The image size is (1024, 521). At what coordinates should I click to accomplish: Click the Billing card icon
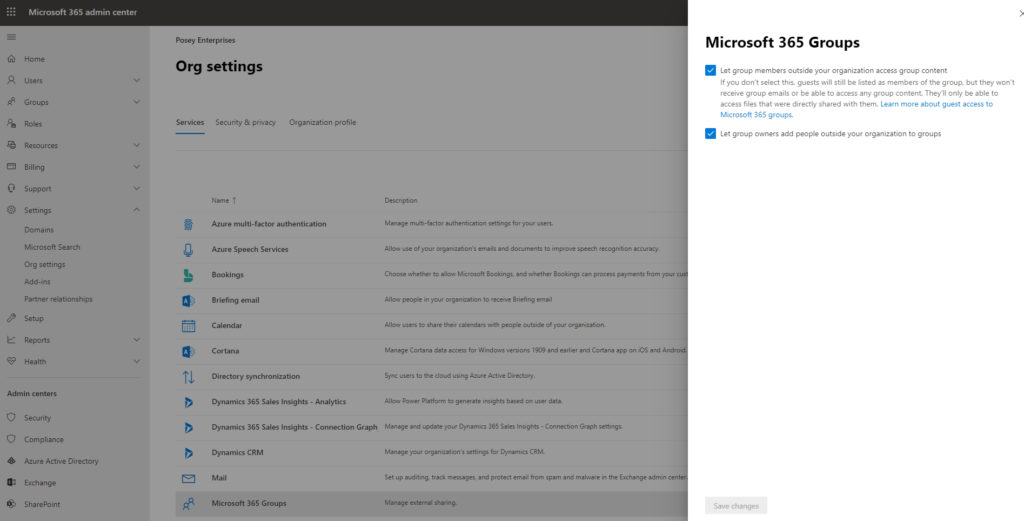(11, 166)
